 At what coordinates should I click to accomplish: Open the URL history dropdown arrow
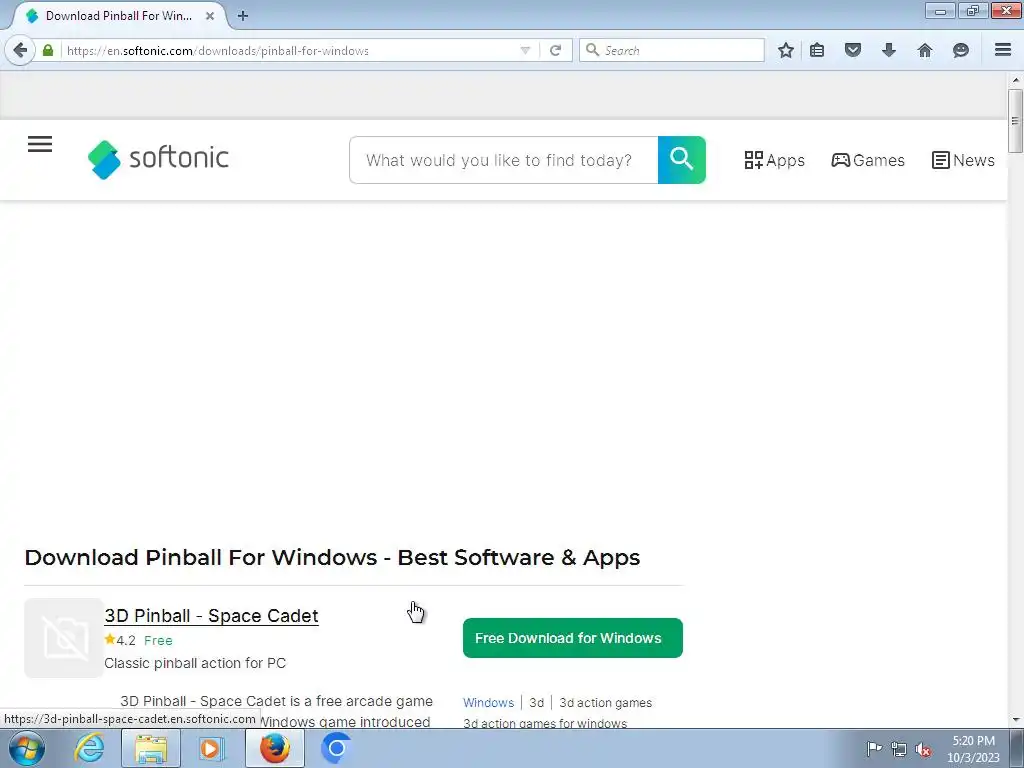[x=525, y=50]
